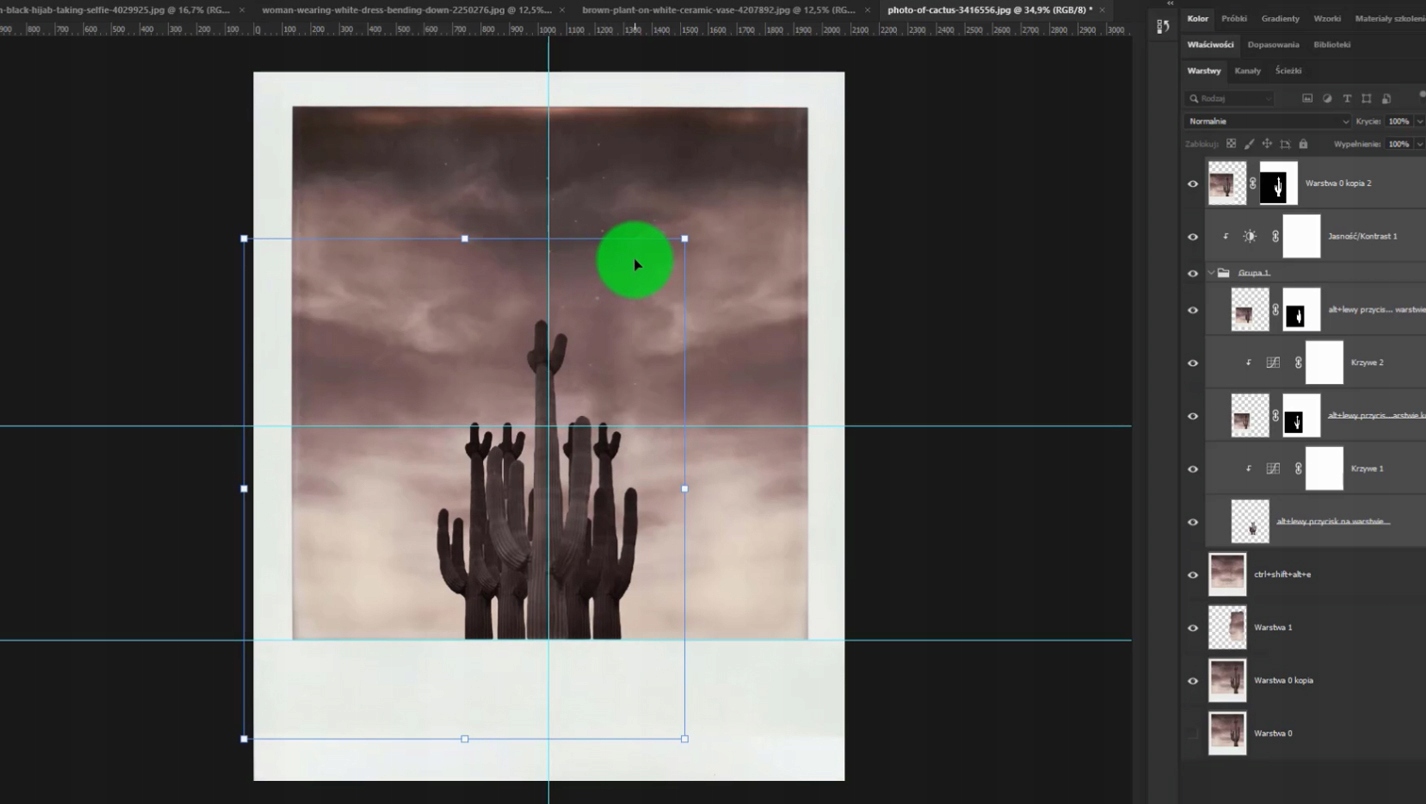Select the ctrl+shift+alt+e layer thumbnail

pyautogui.click(x=1227, y=575)
